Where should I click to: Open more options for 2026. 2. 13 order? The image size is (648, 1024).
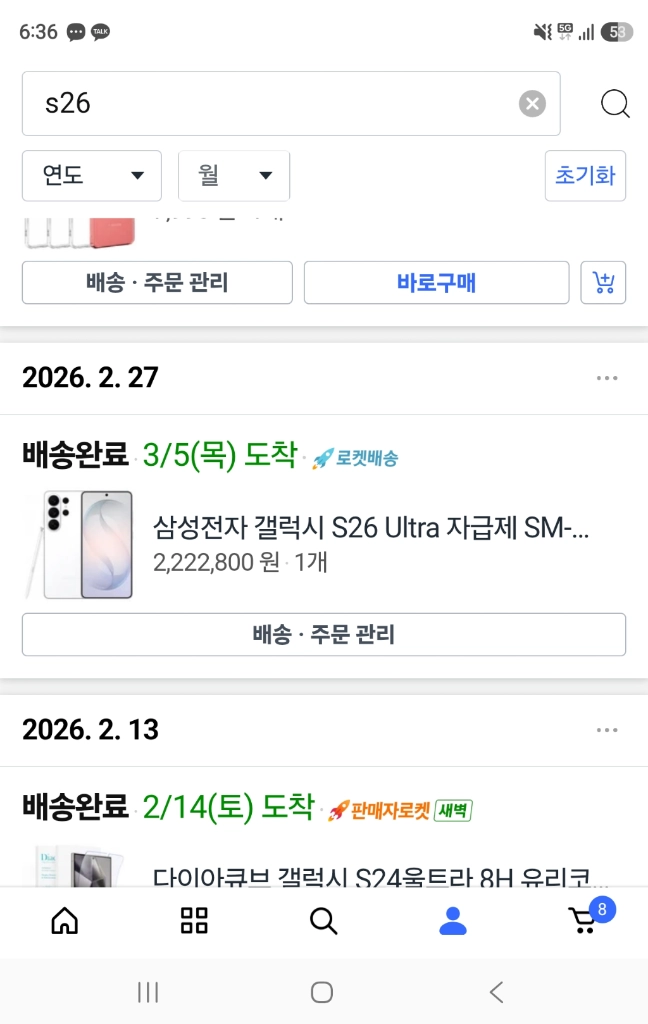coord(607,730)
